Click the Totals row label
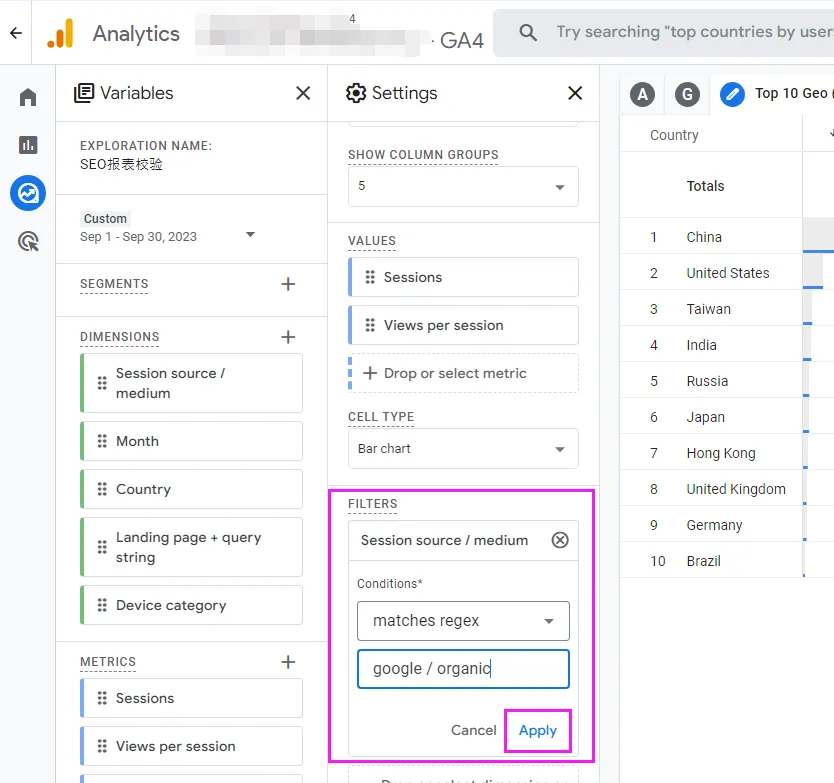This screenshot has height=783, width=834. [x=705, y=186]
